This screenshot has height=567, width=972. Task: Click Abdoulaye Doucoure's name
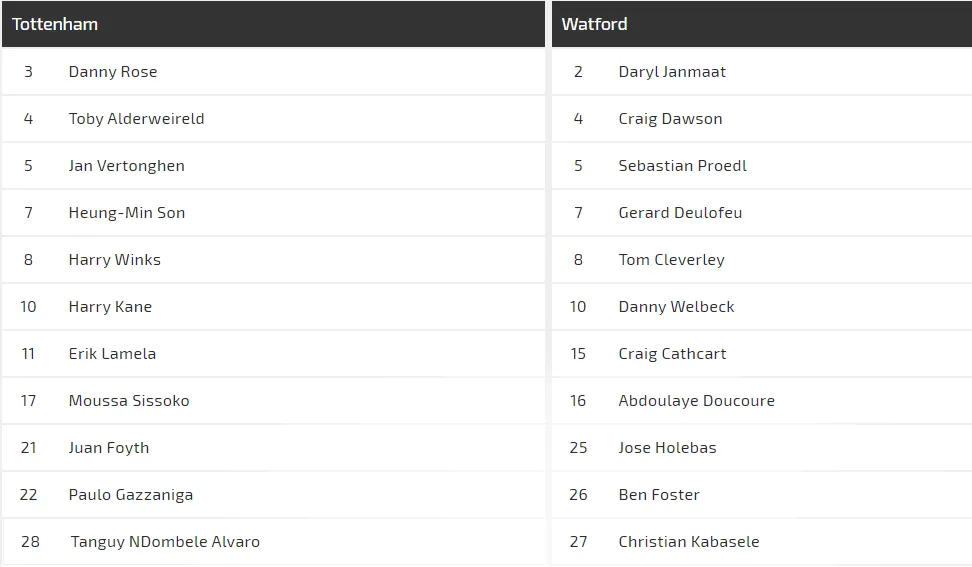pyautogui.click(x=696, y=401)
